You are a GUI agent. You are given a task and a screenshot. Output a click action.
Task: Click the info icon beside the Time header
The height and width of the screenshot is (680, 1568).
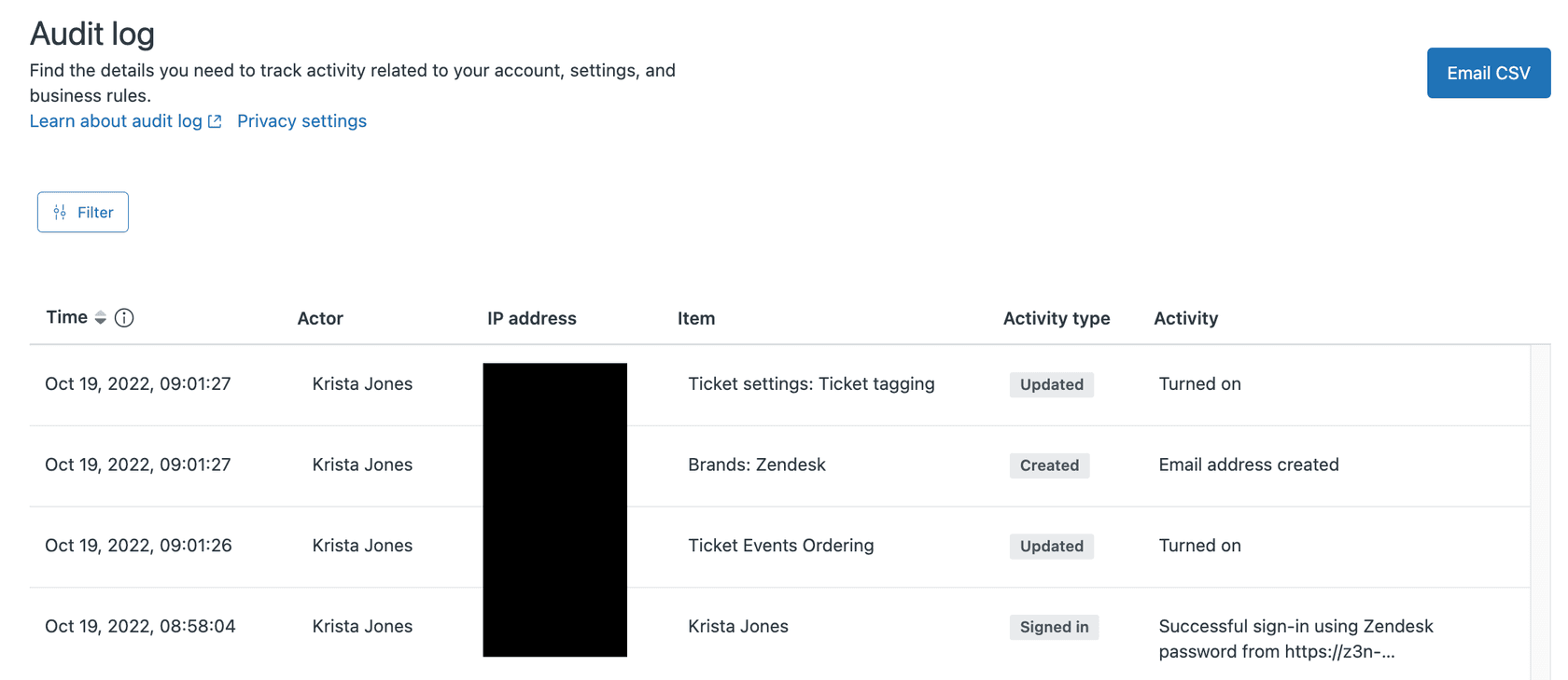[x=124, y=317]
